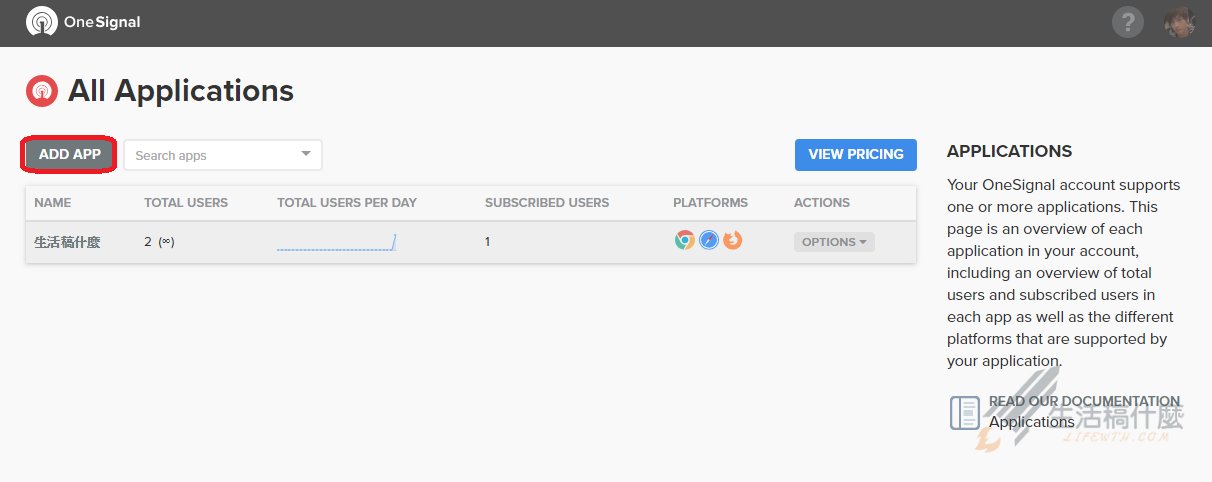Click the TOTAL USERS column header
The width and height of the screenshot is (1212, 482).
tap(186, 203)
